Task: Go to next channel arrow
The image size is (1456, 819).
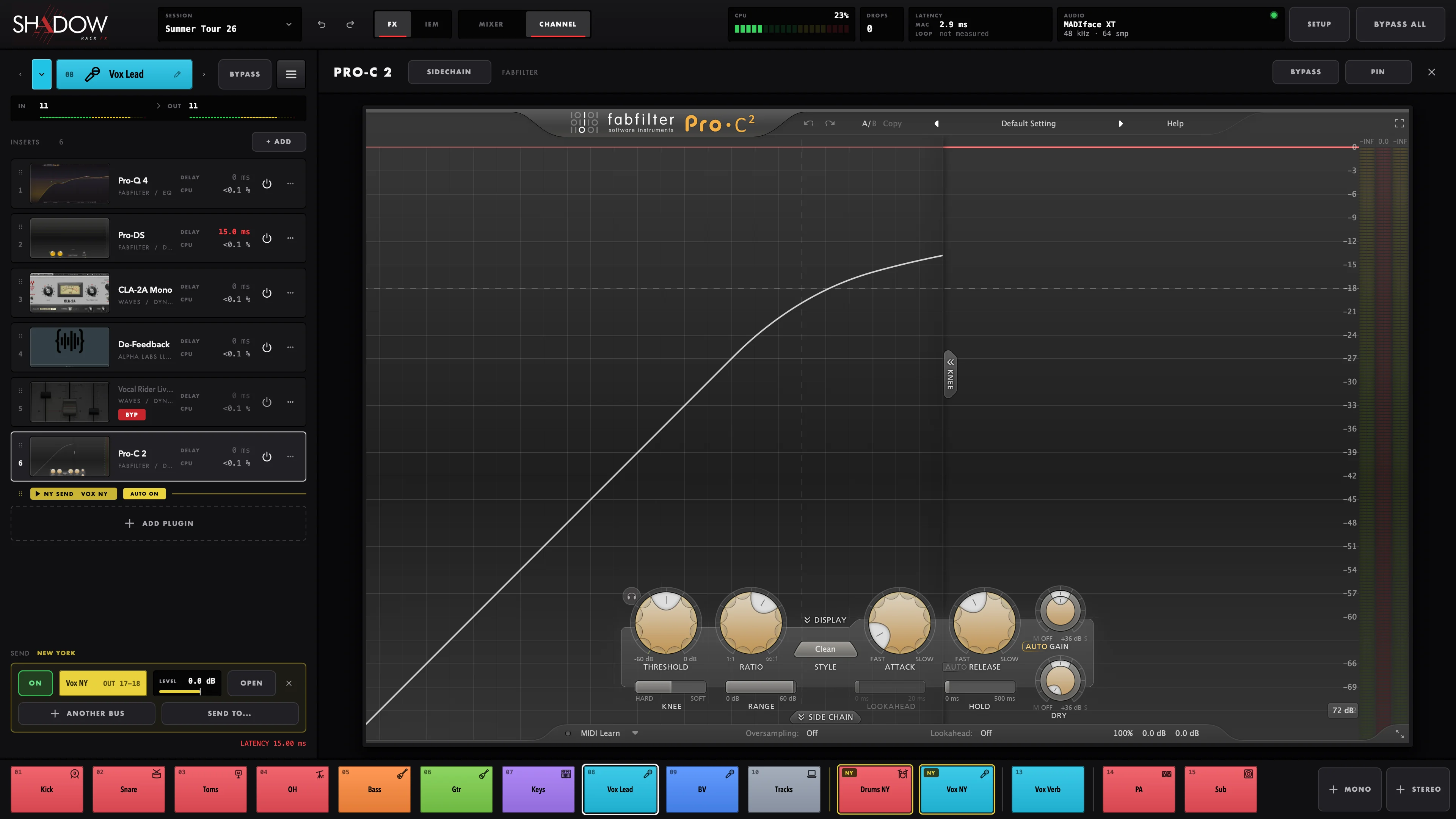Action: click(x=204, y=74)
